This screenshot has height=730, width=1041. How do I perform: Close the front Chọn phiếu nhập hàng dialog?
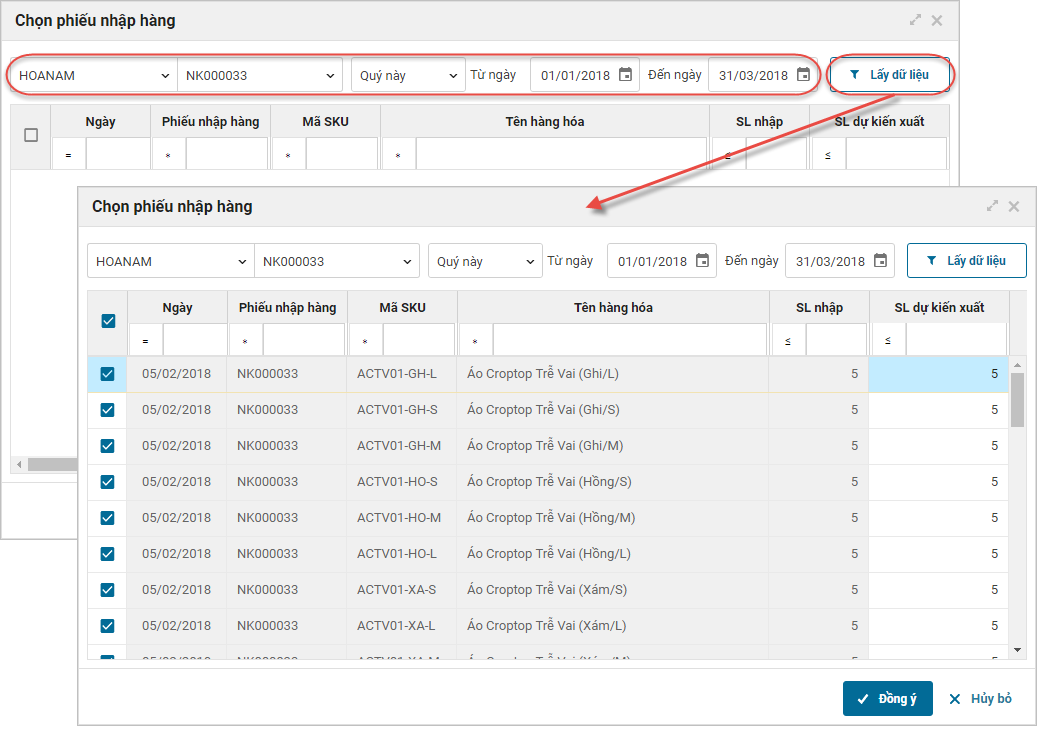(x=1014, y=206)
